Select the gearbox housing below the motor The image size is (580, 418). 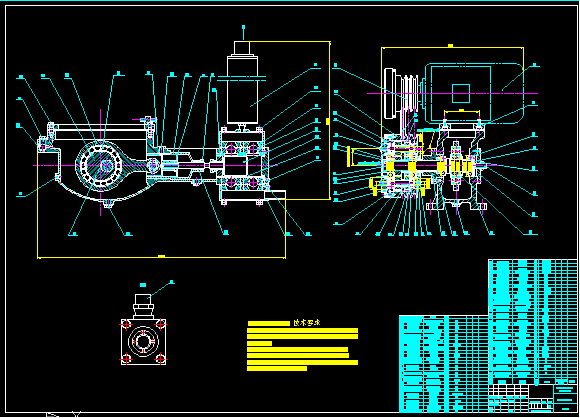pyautogui.click(x=457, y=166)
